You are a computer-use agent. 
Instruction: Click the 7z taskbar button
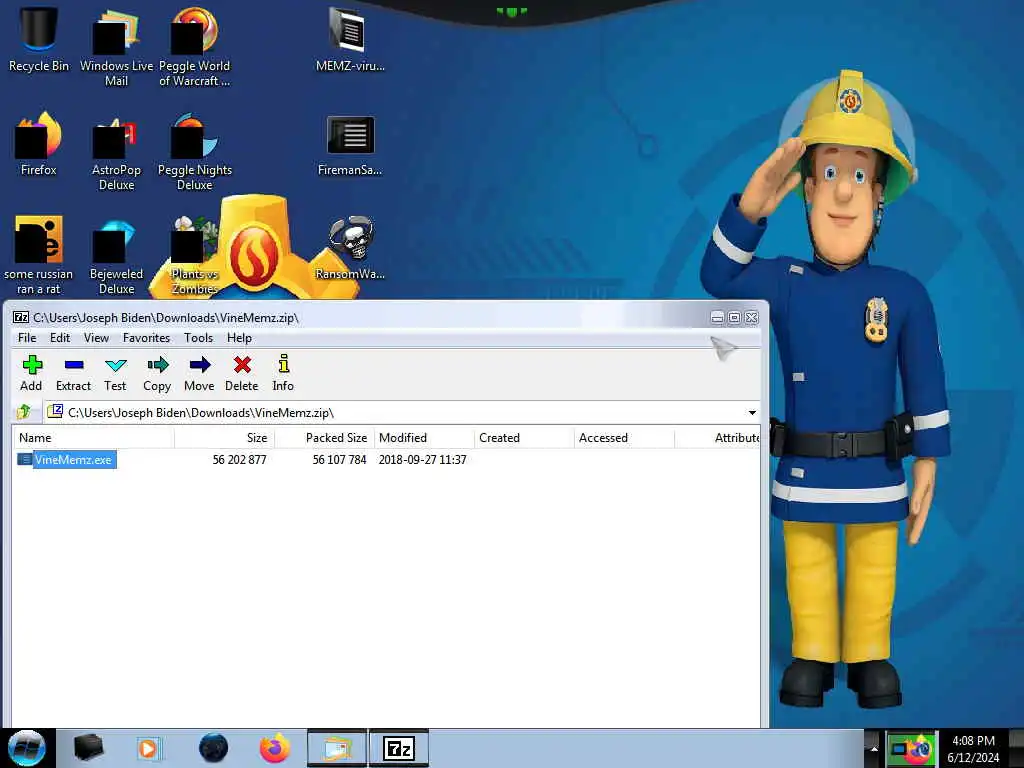(x=399, y=748)
